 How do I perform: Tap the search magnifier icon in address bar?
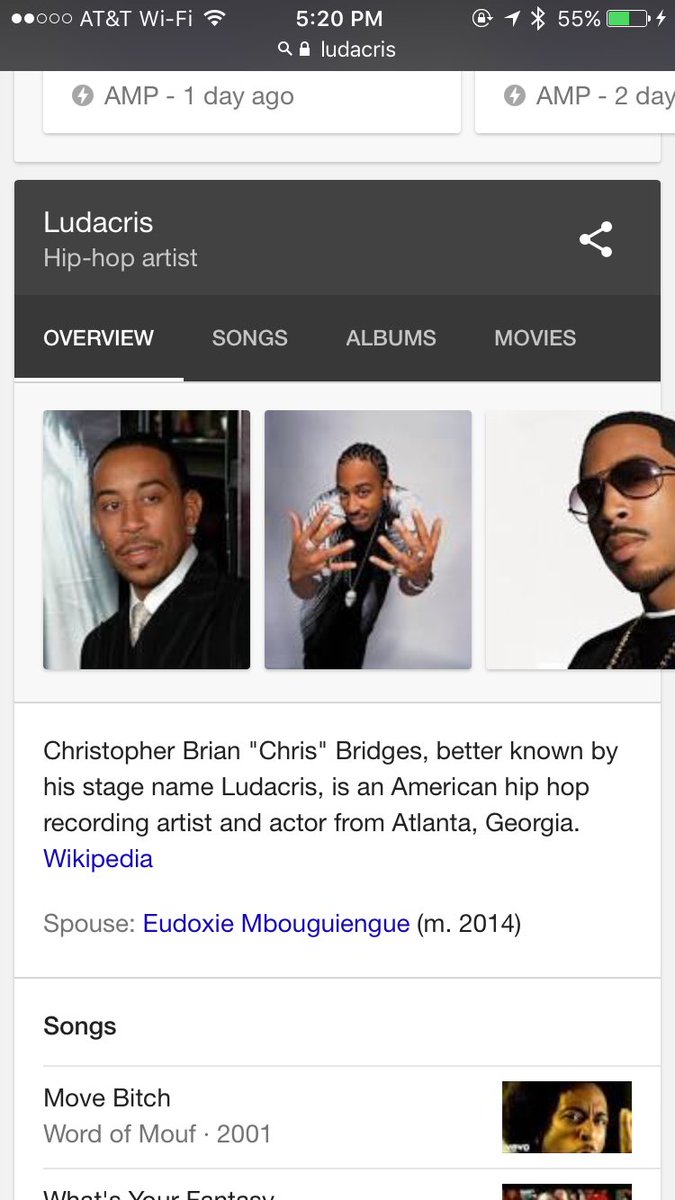pyautogui.click(x=285, y=49)
